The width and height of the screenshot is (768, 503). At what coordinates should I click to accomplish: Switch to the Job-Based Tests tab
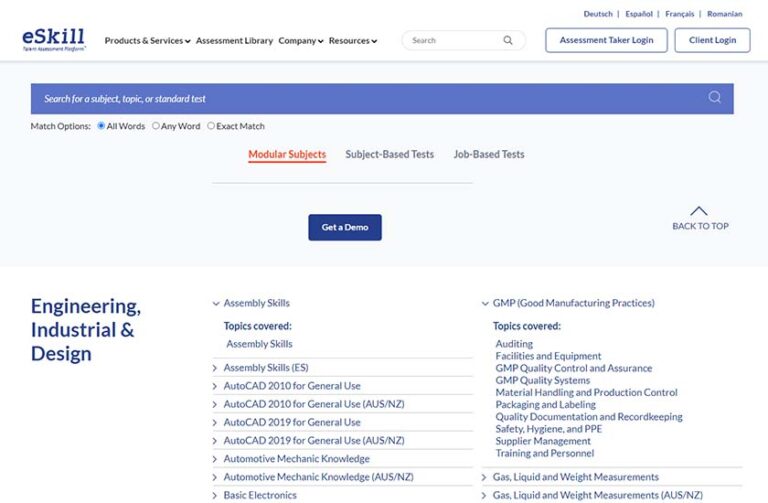(x=489, y=154)
